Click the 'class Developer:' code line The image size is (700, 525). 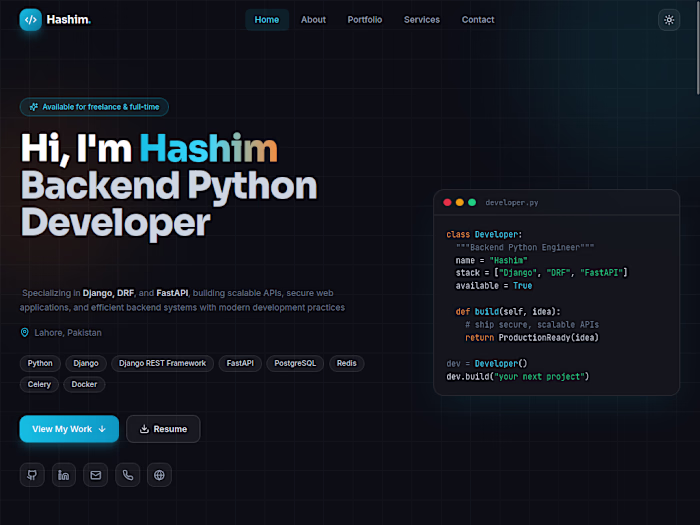coord(484,234)
